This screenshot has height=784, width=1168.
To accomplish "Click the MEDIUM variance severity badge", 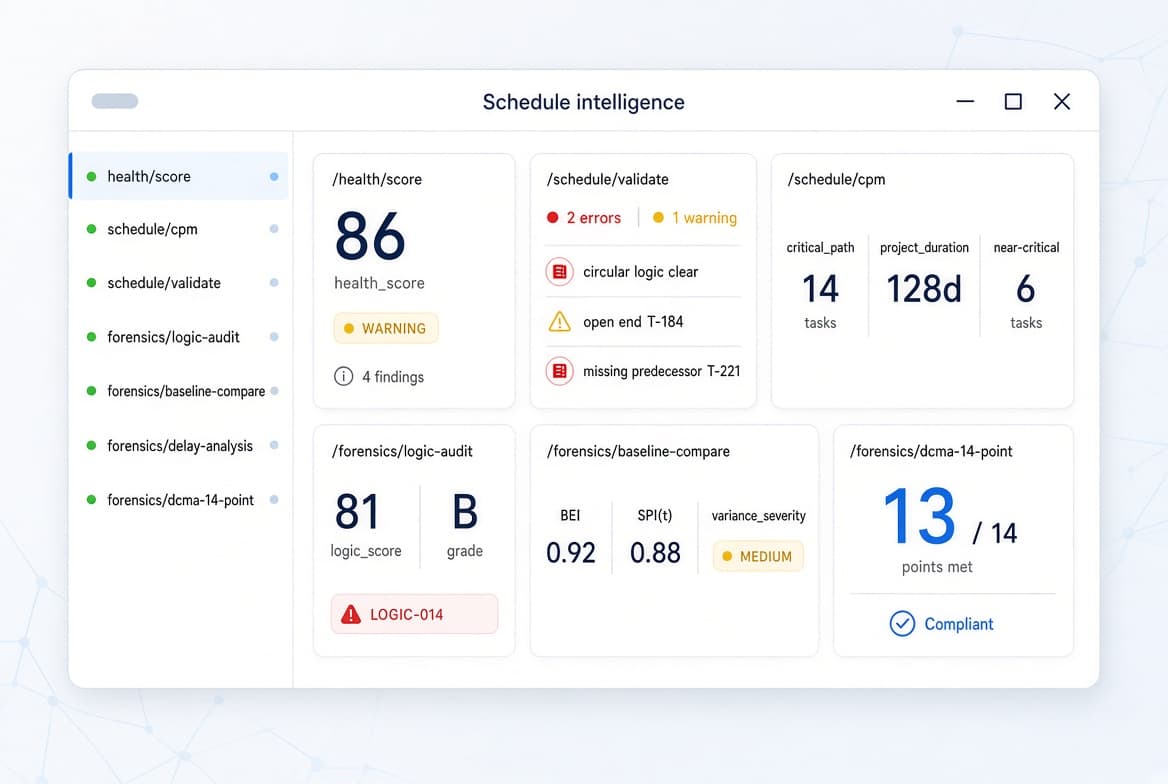I will pos(758,557).
